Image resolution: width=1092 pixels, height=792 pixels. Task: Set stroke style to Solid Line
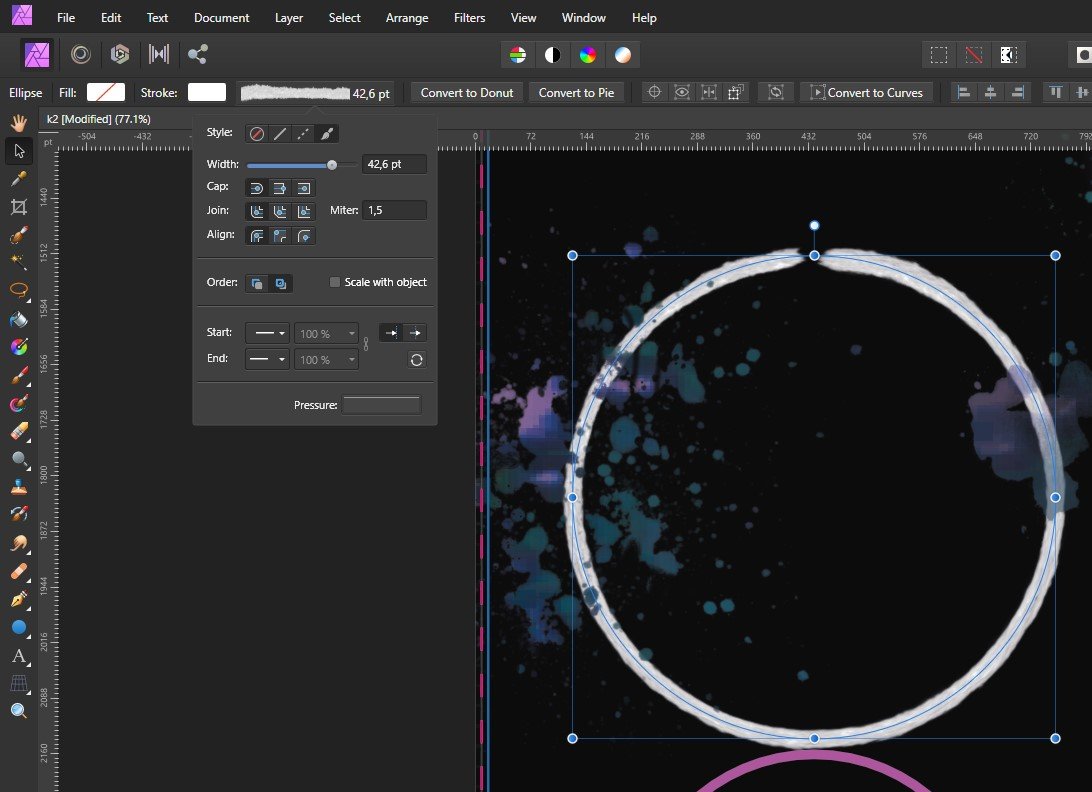point(280,134)
